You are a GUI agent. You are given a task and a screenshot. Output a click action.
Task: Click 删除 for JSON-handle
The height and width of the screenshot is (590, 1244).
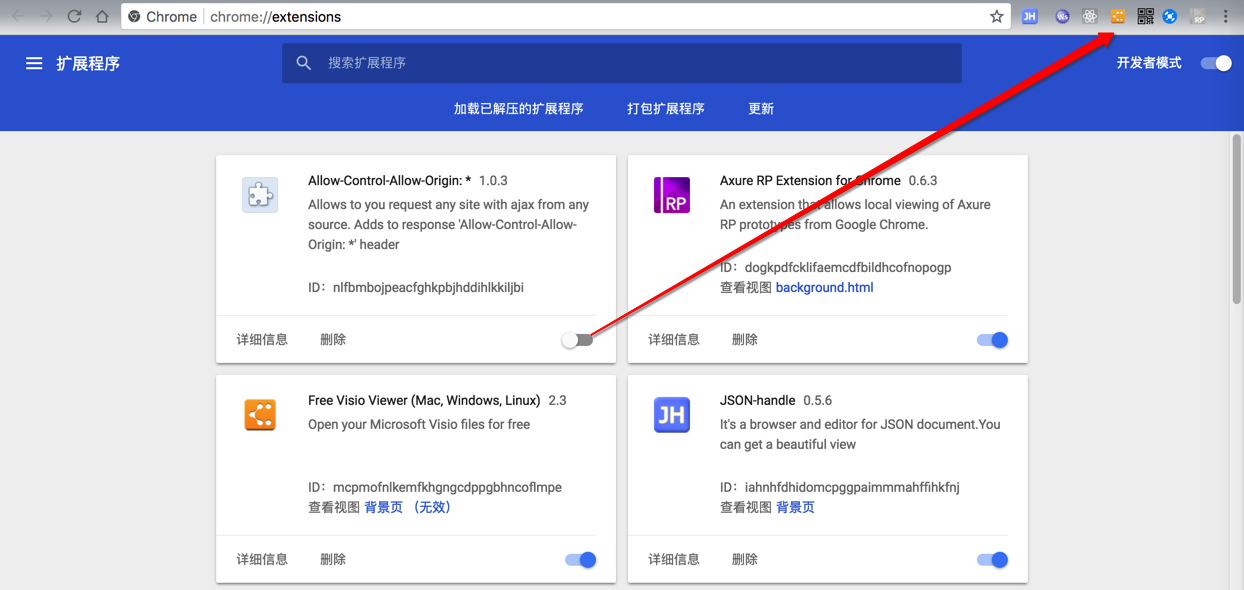coord(745,560)
